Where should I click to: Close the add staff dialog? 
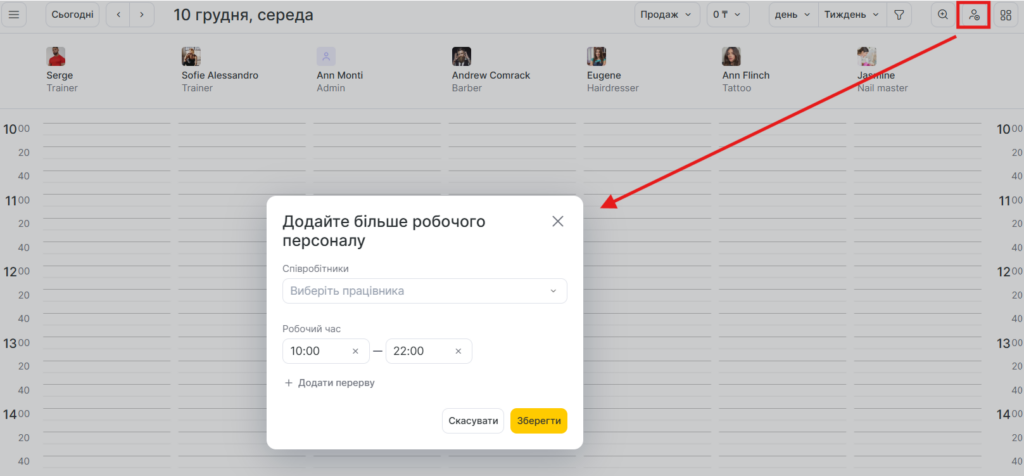point(558,221)
